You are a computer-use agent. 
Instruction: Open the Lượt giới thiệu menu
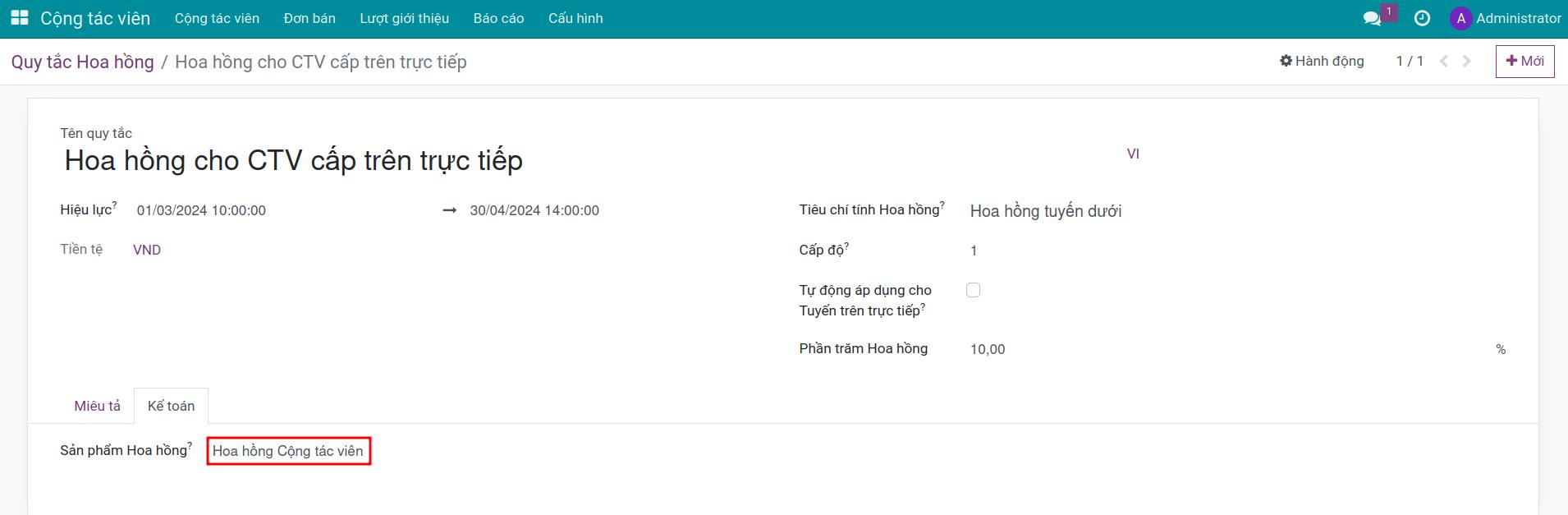point(404,18)
